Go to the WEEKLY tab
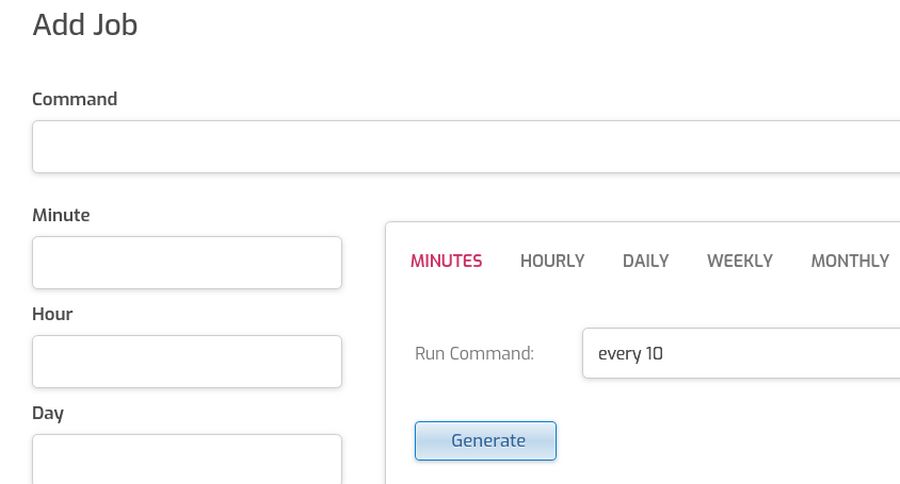Image resolution: width=900 pixels, height=484 pixels. (739, 261)
